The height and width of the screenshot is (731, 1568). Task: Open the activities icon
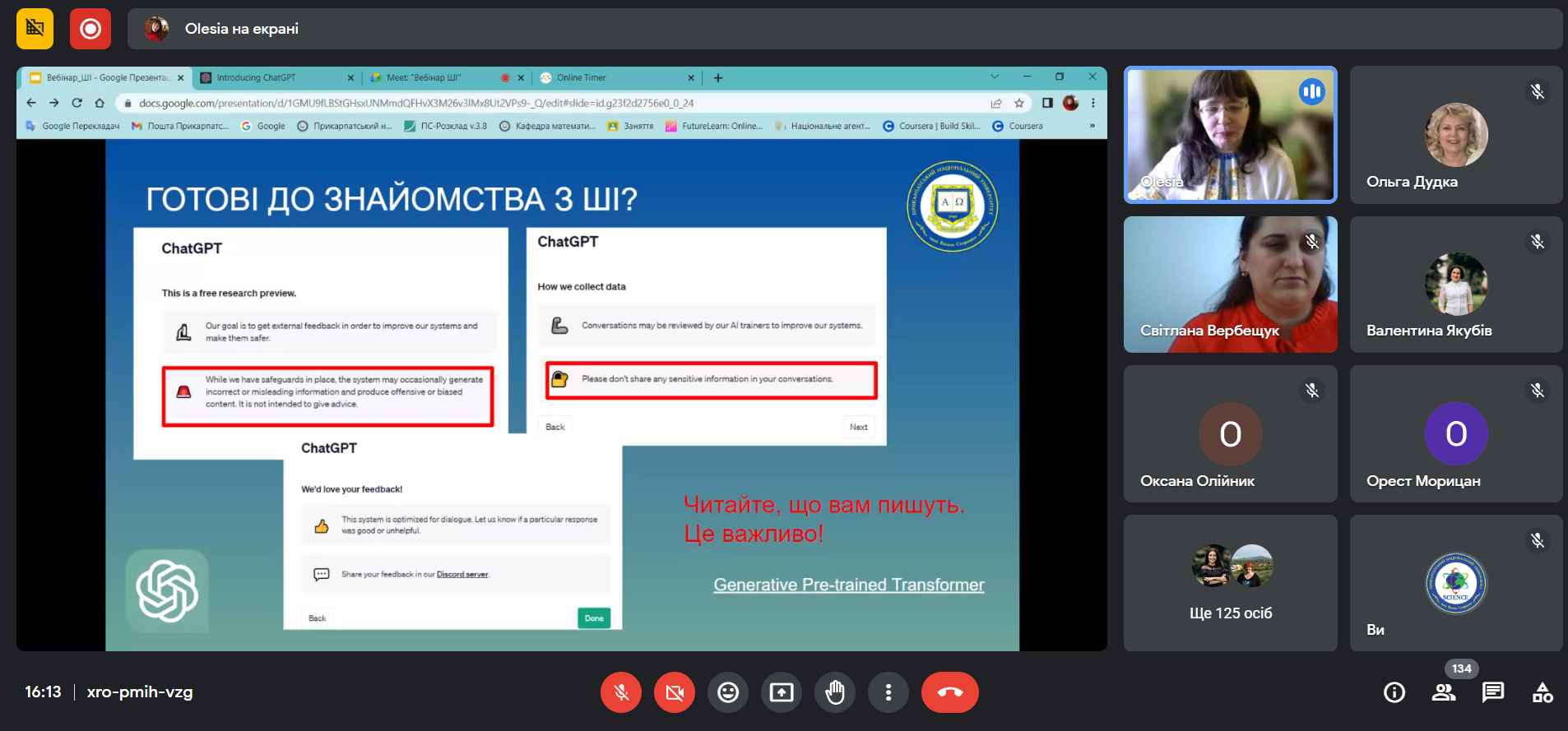1542,692
